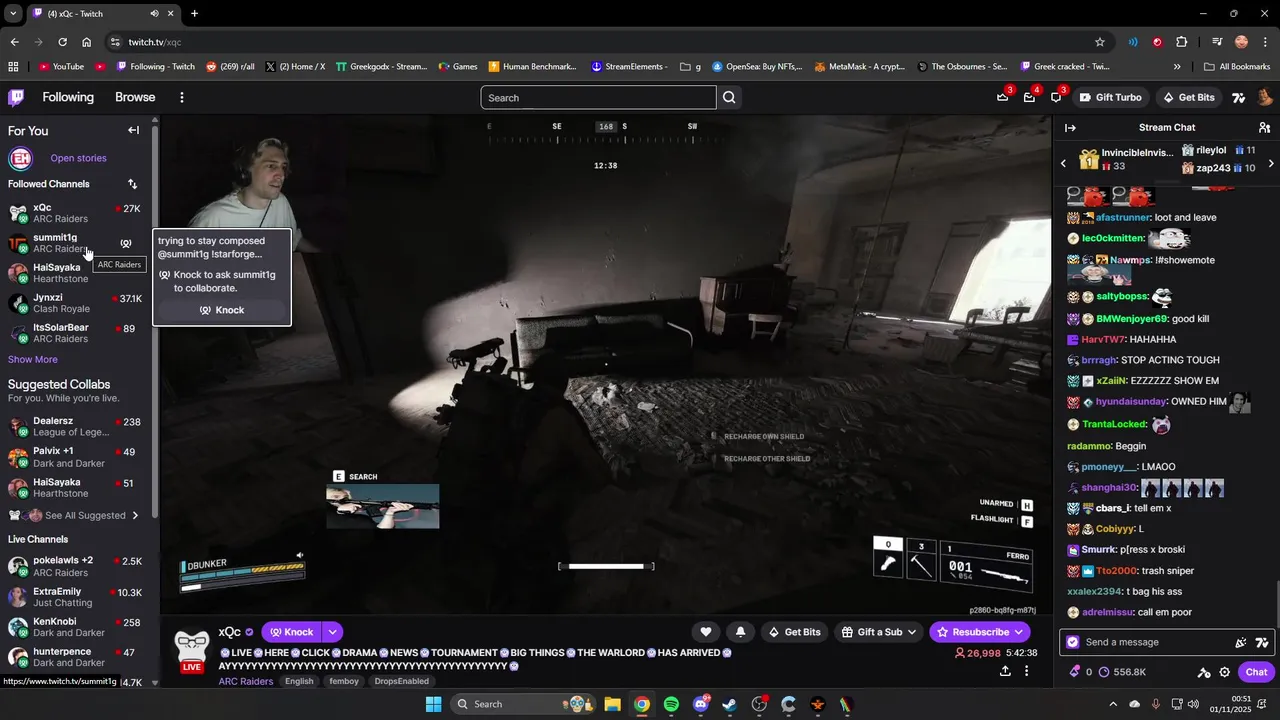This screenshot has height=720, width=1280.
Task: Open the whispers speech bubble icon
Action: click(x=1056, y=97)
